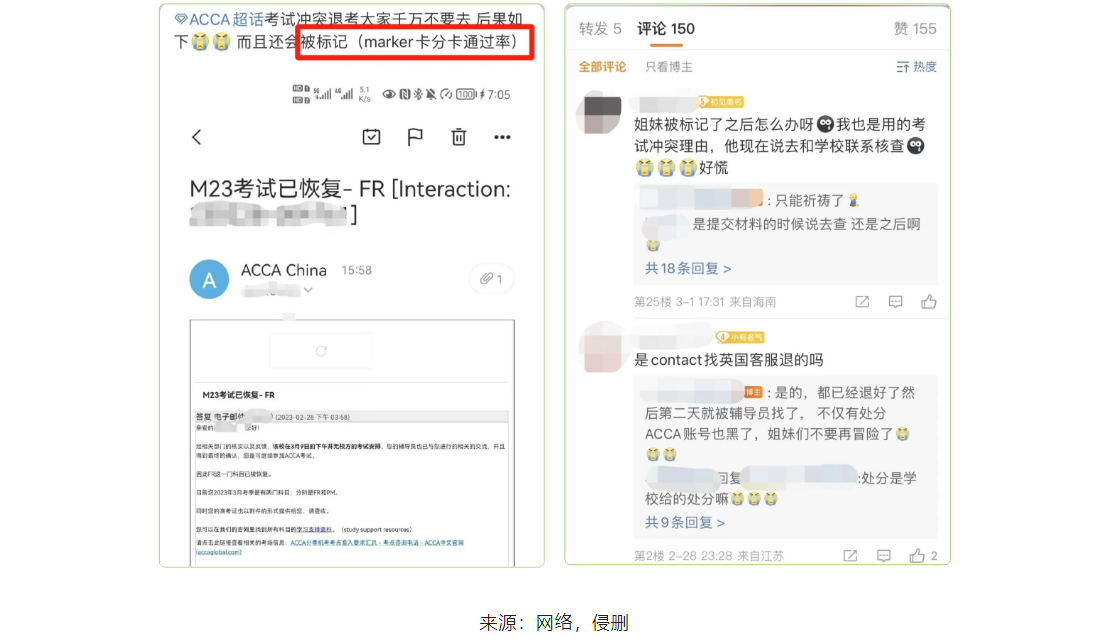Tap the 来源：网络，侵删 caption
The height and width of the screenshot is (639, 1100).
554,622
